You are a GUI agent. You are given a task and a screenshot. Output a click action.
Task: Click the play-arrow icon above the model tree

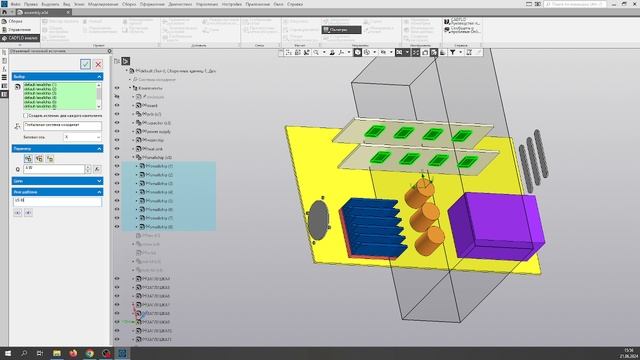point(125,61)
